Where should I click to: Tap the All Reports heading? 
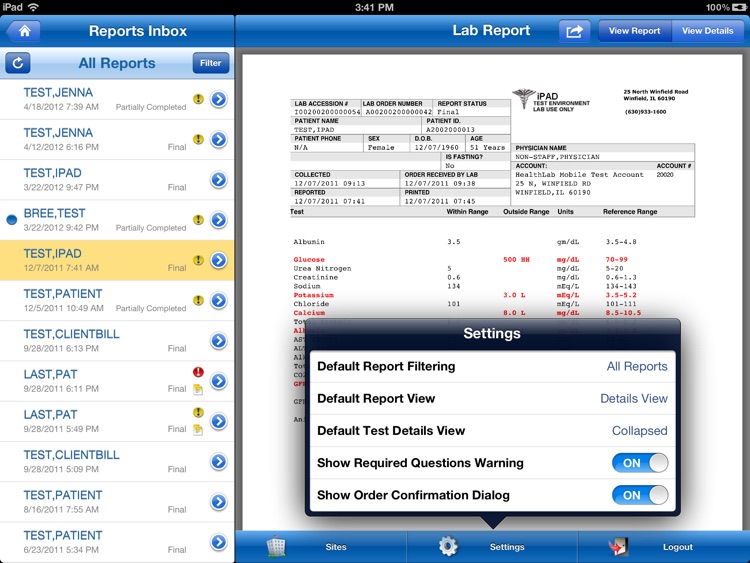pyautogui.click(x=117, y=63)
